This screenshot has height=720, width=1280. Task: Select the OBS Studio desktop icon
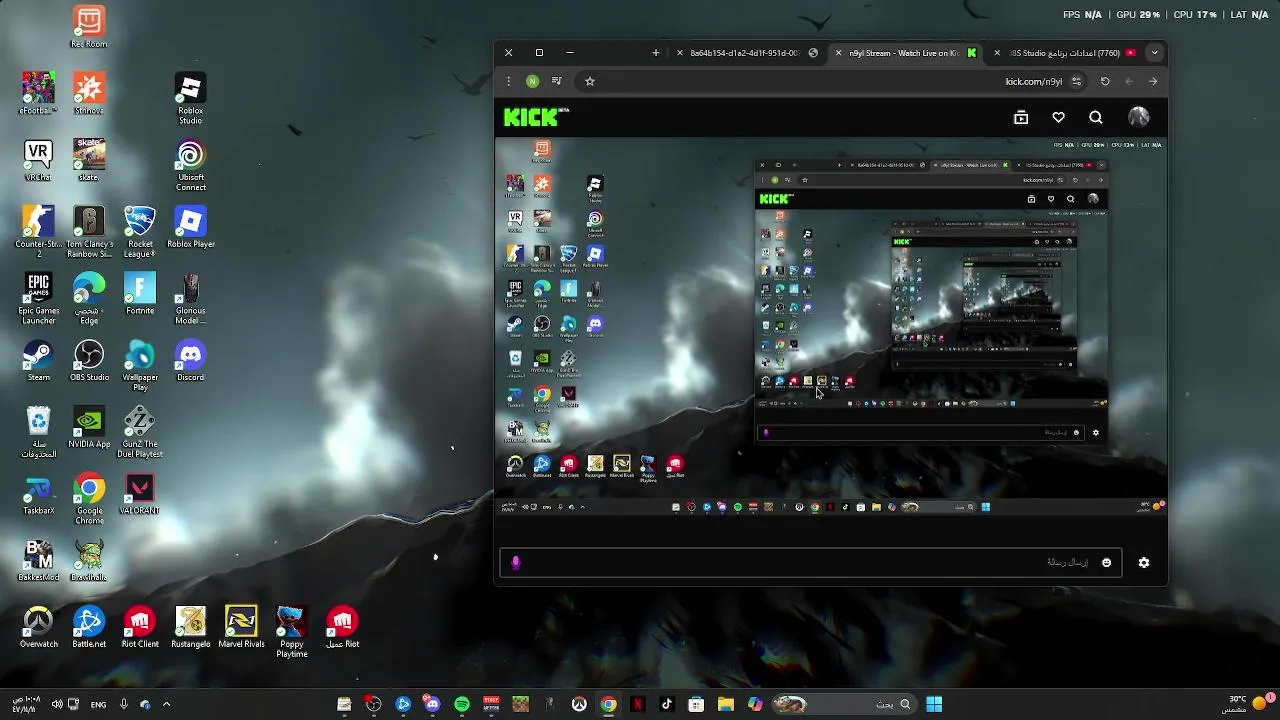point(89,361)
